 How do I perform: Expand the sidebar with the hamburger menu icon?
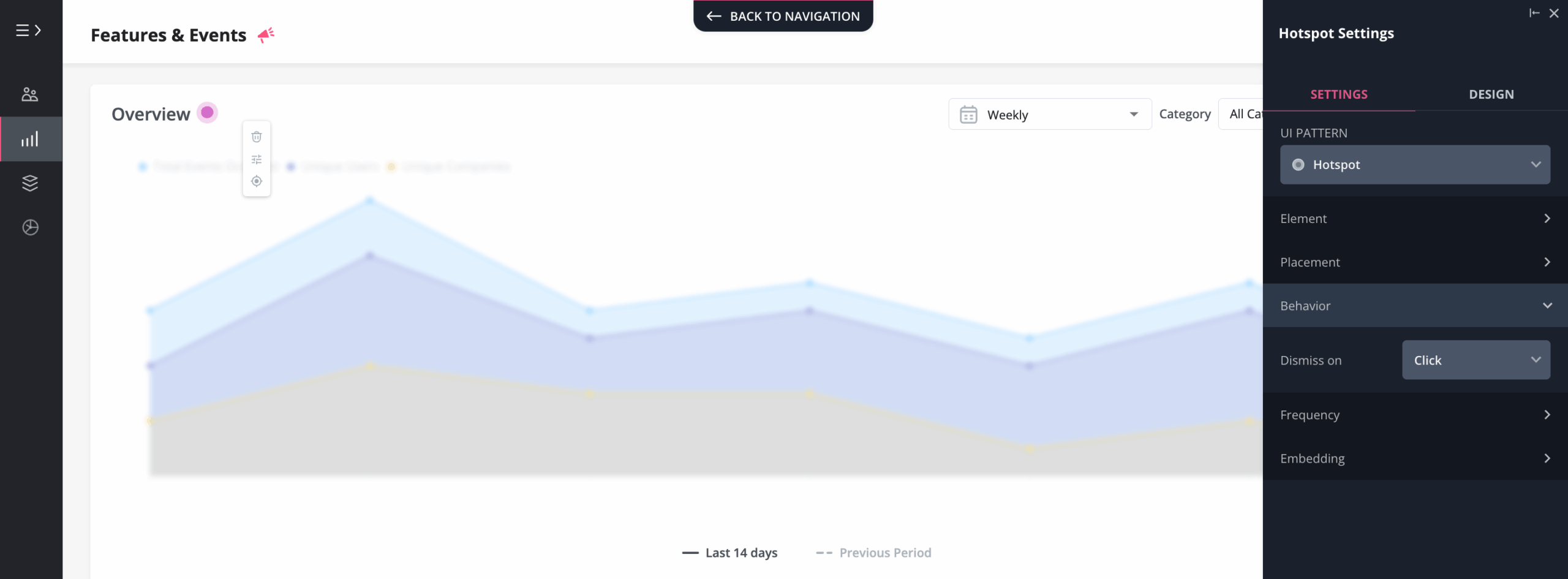point(28,30)
